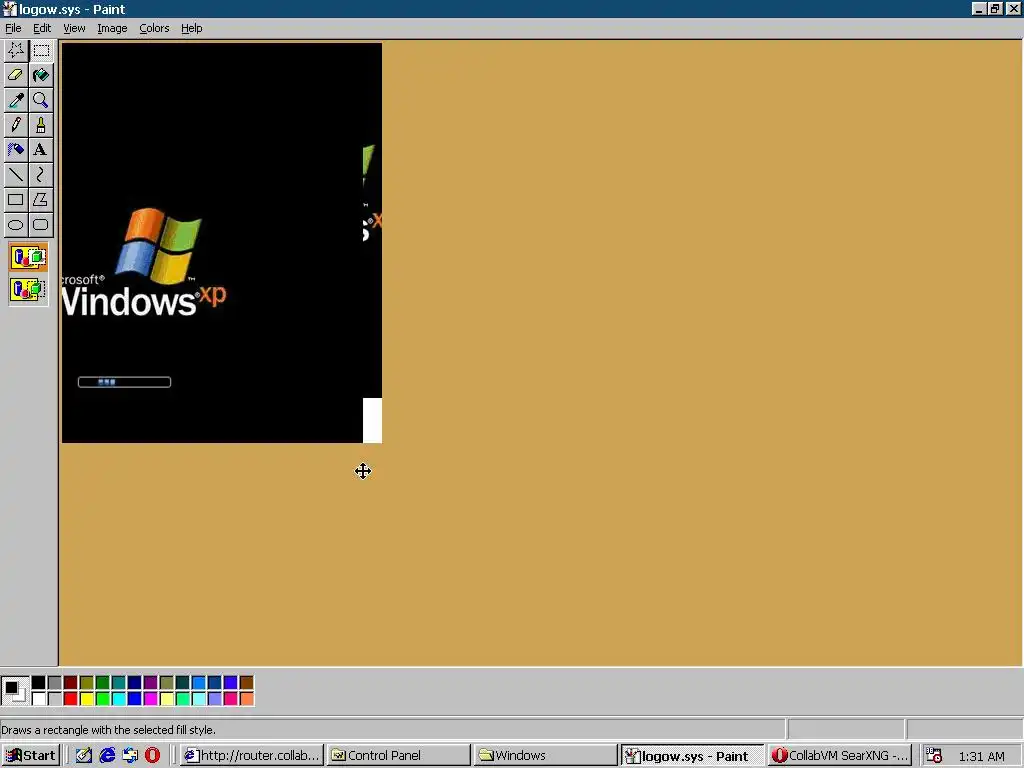Open the Start menu
The height and width of the screenshot is (768, 1024).
pyautogui.click(x=31, y=756)
